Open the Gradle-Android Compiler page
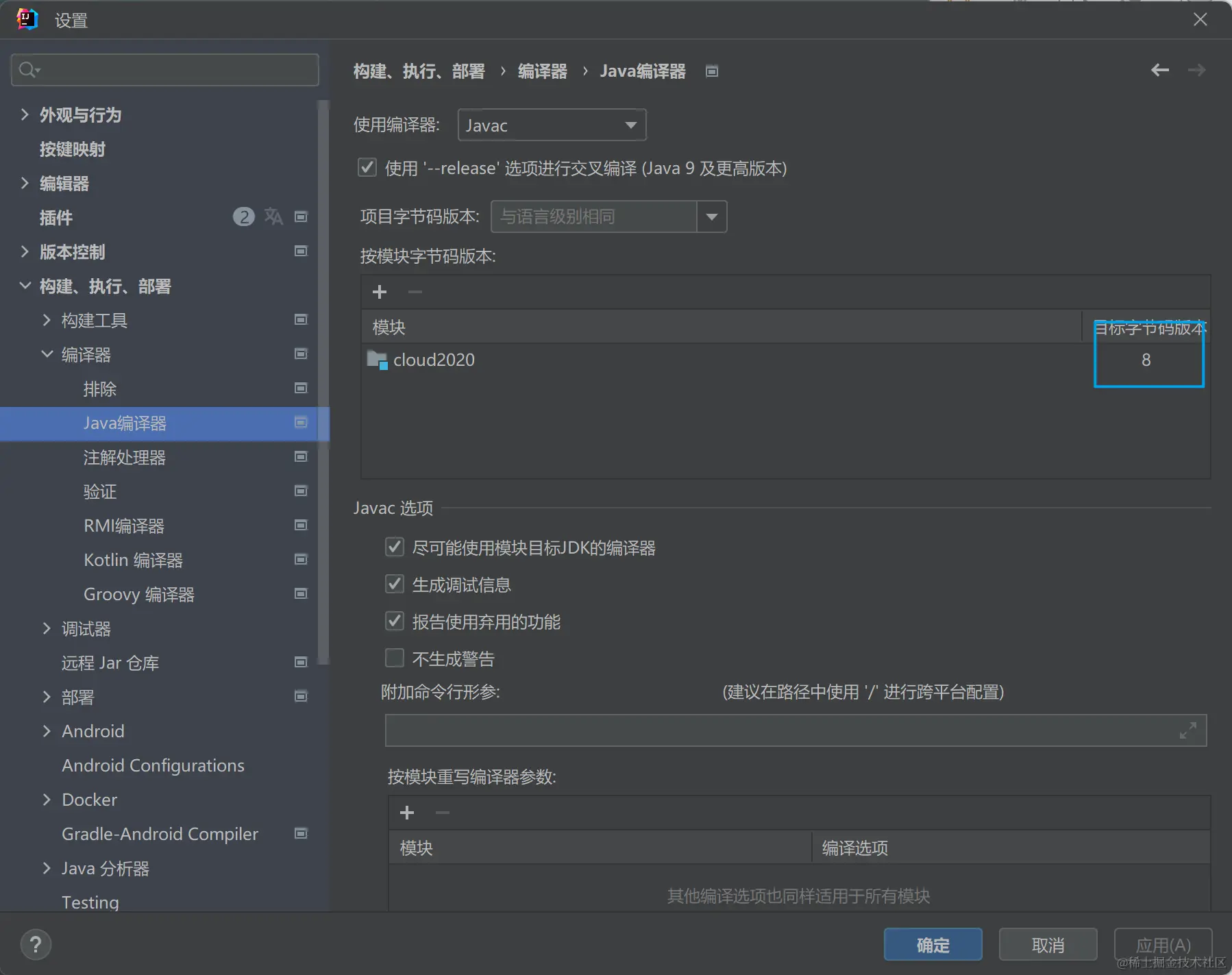The width and height of the screenshot is (1232, 975). tap(160, 834)
